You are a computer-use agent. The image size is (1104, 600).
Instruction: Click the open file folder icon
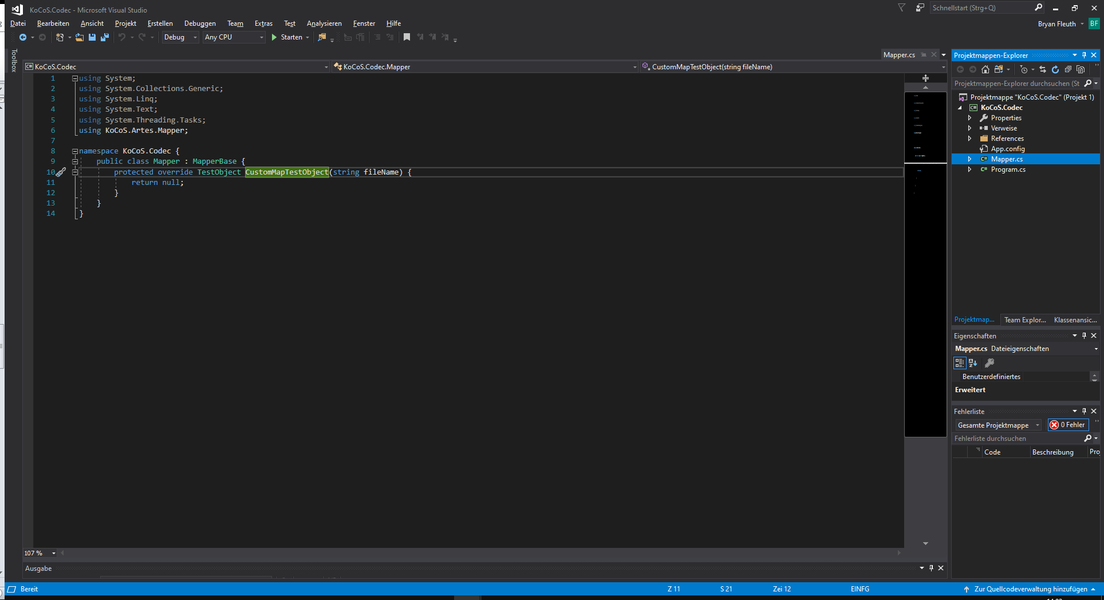click(x=80, y=37)
